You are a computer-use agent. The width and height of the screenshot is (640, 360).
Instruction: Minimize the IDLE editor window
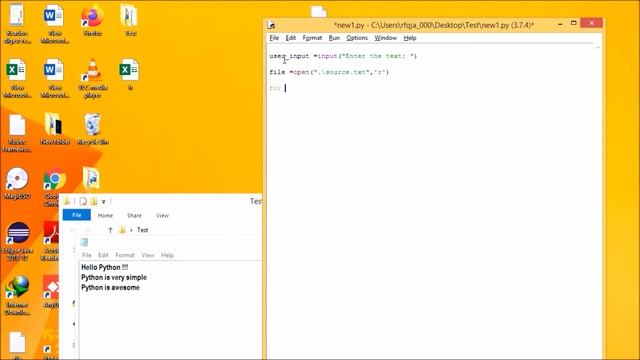pos(560,24)
